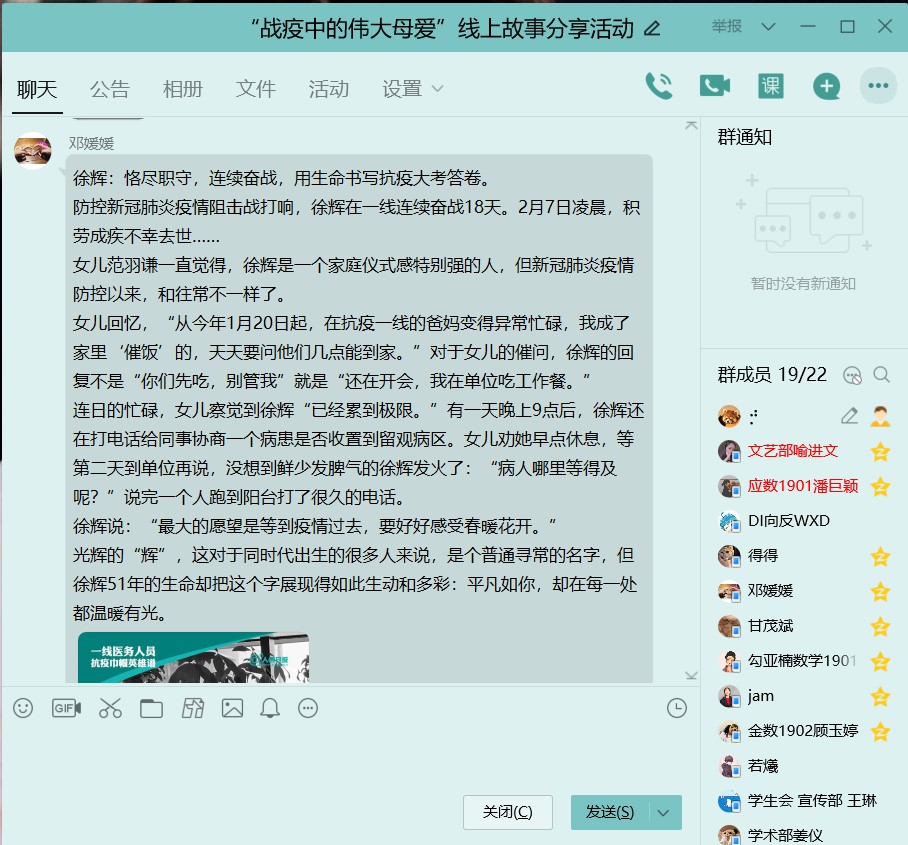
Task: Click the star beside 邓媛媛 member
Action: 880,591
